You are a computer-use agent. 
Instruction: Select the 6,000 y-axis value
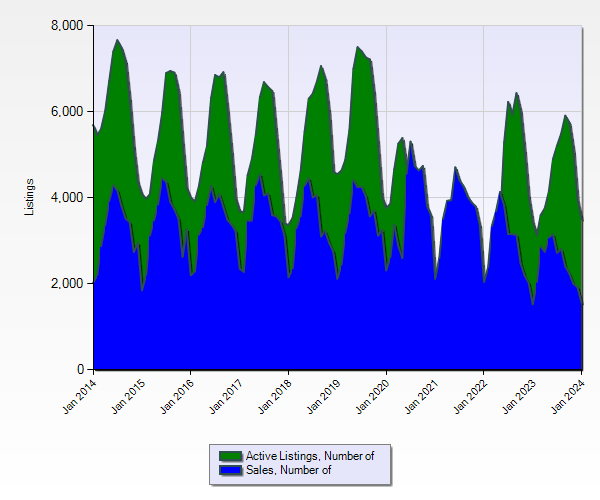pyautogui.click(x=67, y=111)
